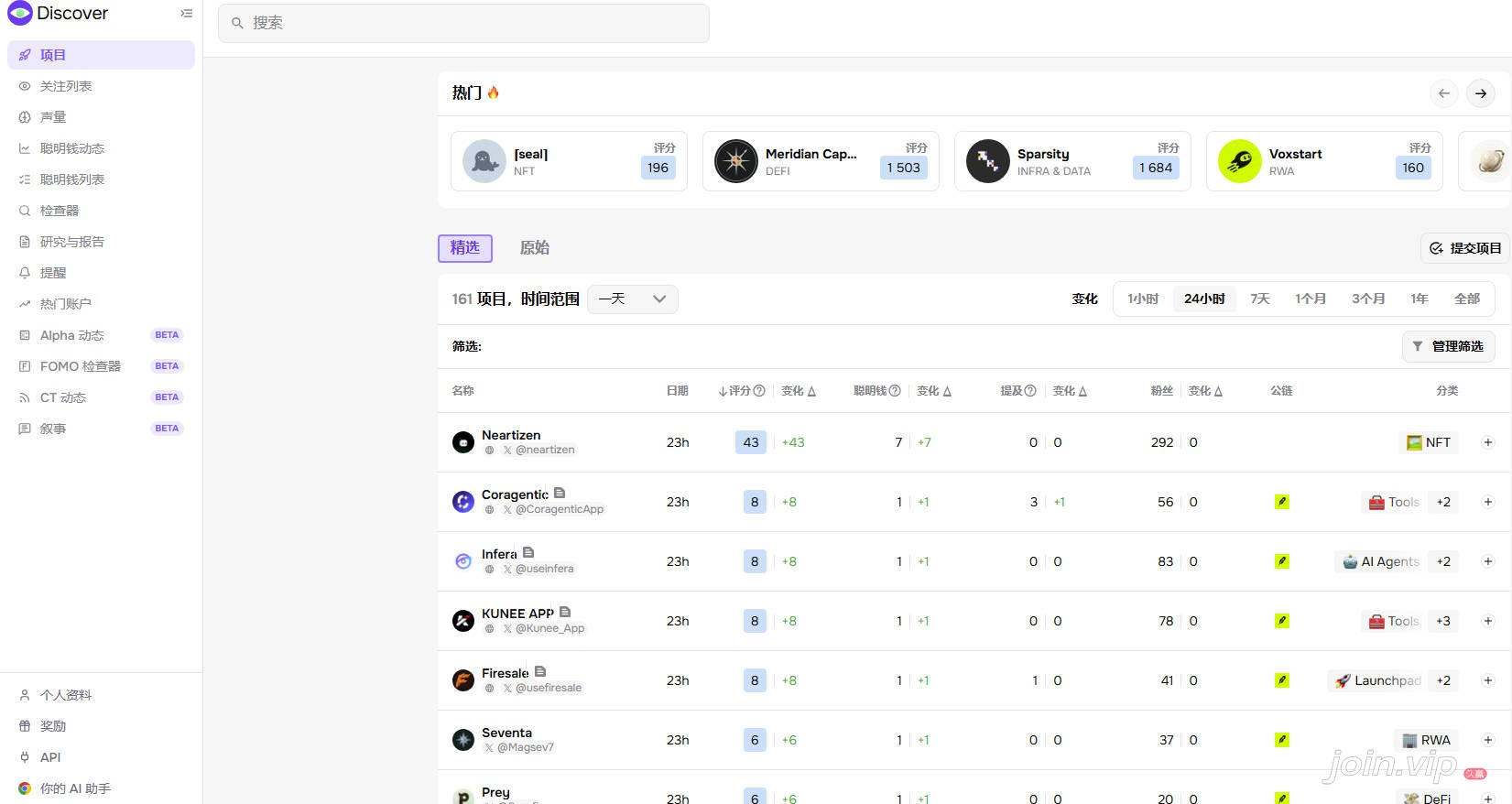The width and height of the screenshot is (1512, 804).
Task: Click the chain icon in Infera row
Action: pyautogui.click(x=1282, y=561)
